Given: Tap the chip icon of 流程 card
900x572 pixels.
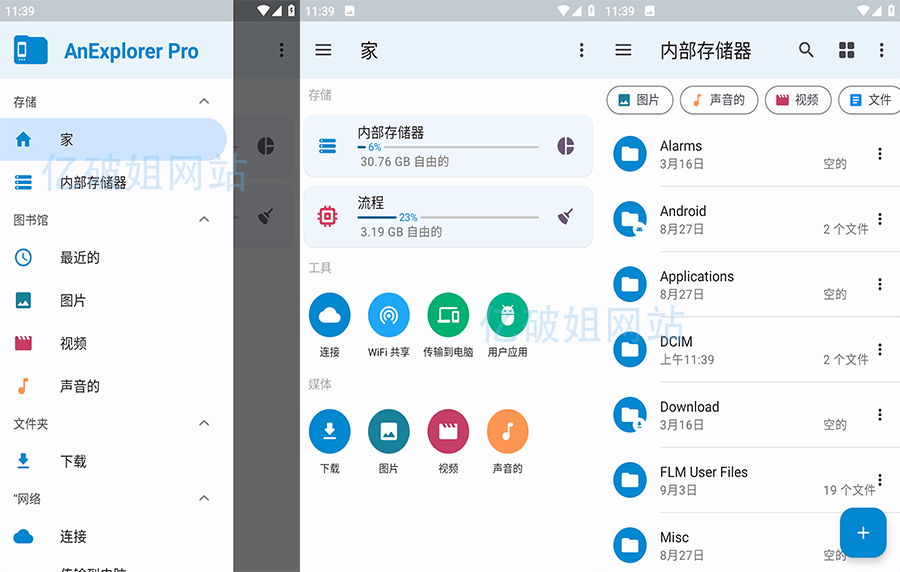Looking at the screenshot, I should (328, 216).
